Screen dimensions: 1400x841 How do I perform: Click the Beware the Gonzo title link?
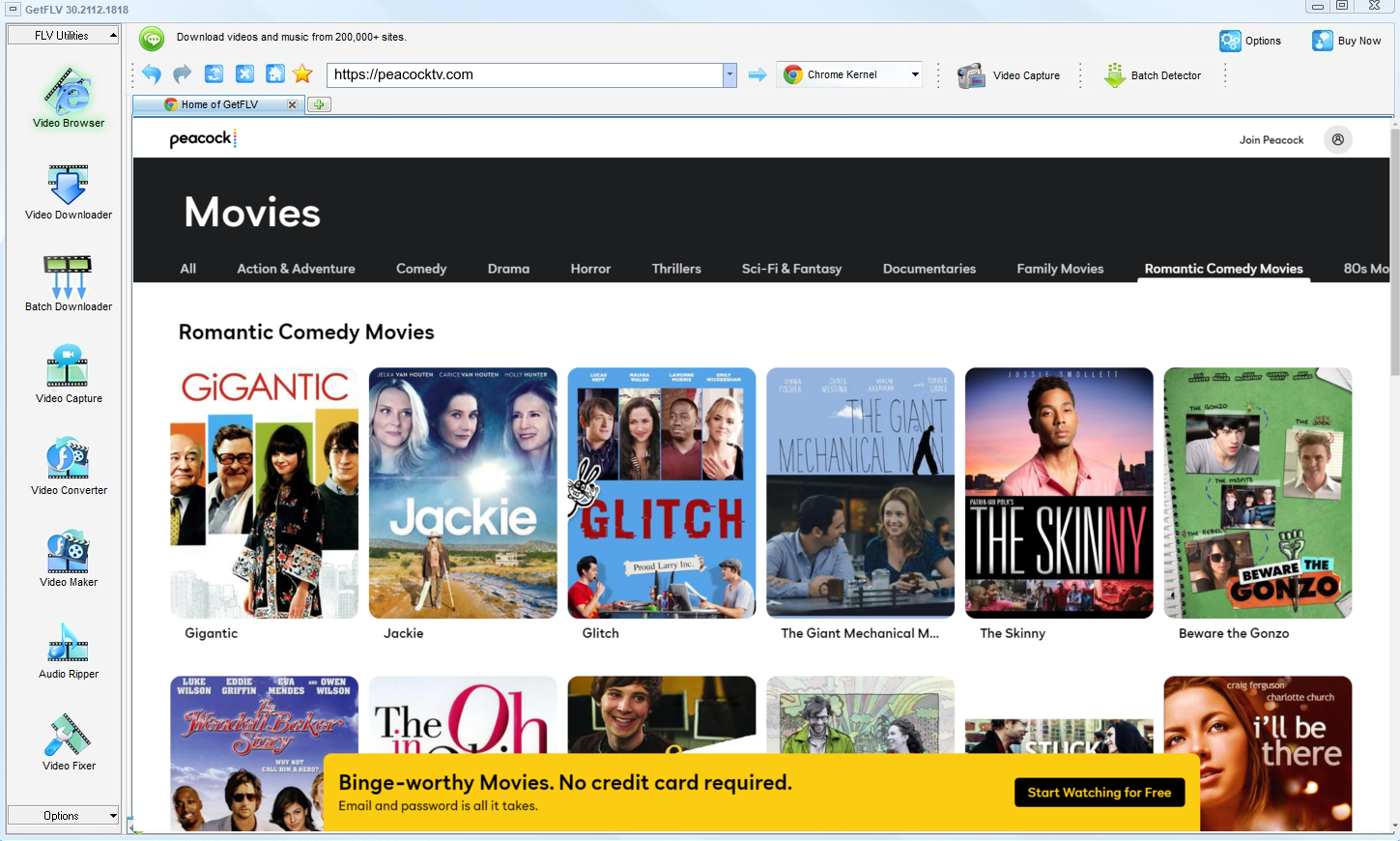(1234, 633)
